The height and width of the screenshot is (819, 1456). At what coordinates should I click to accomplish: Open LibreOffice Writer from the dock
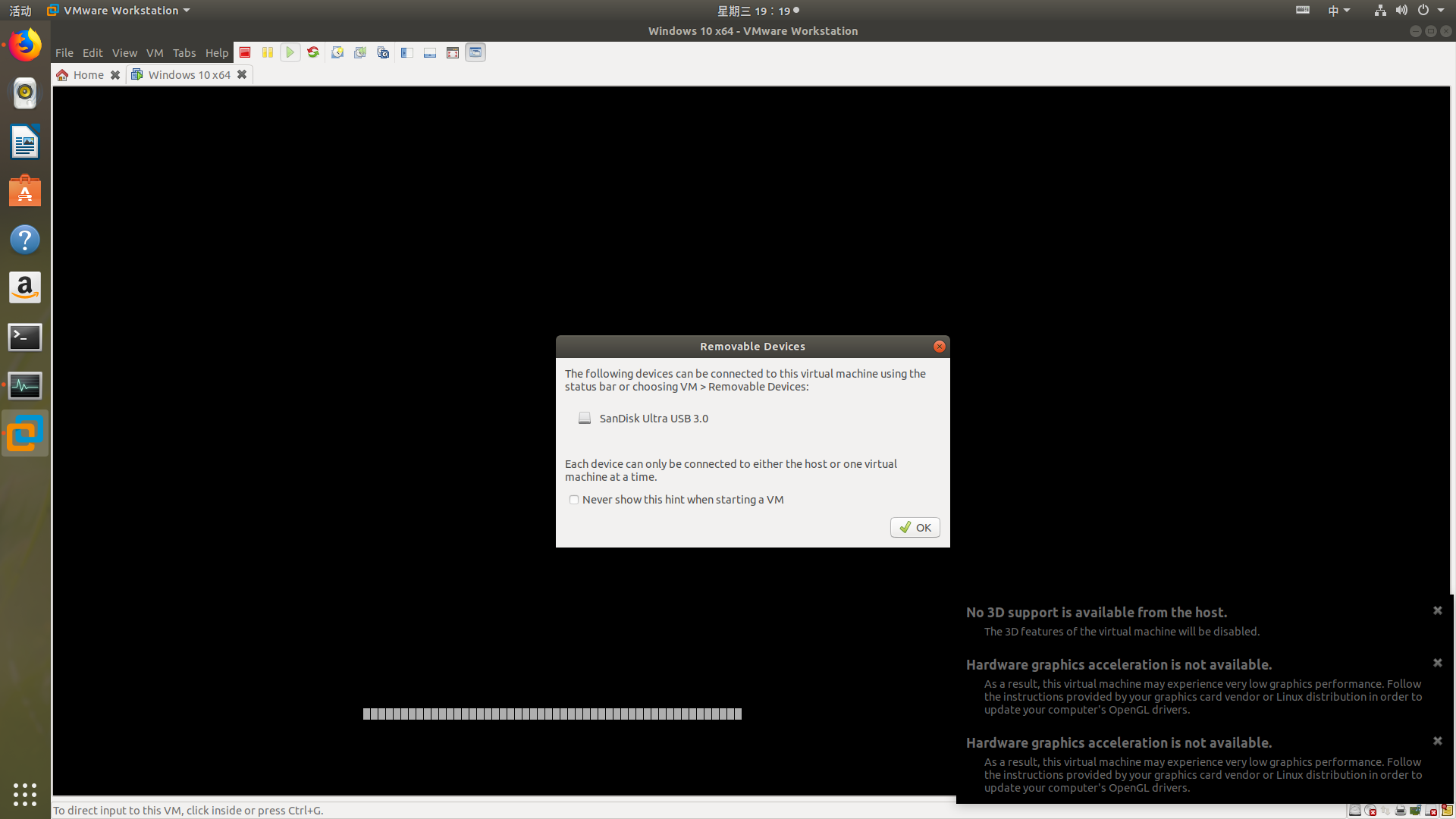[x=25, y=143]
